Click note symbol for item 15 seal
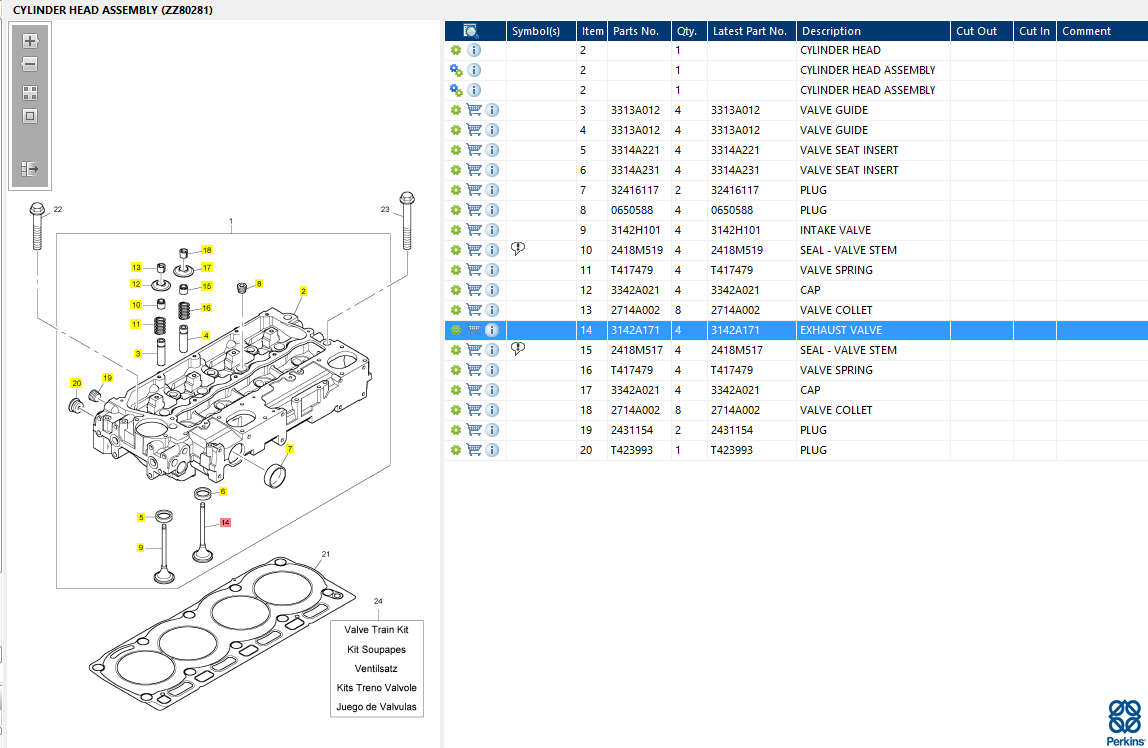This screenshot has height=748, width=1148. click(x=518, y=349)
